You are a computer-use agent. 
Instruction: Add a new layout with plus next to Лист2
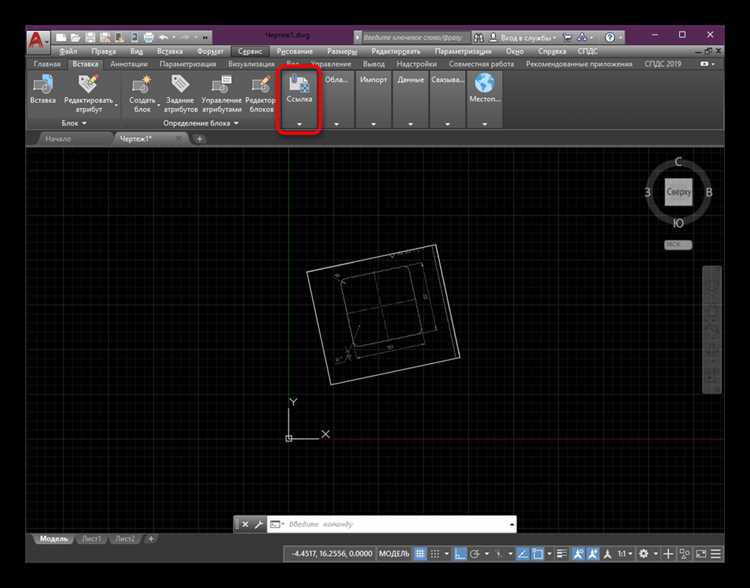151,539
